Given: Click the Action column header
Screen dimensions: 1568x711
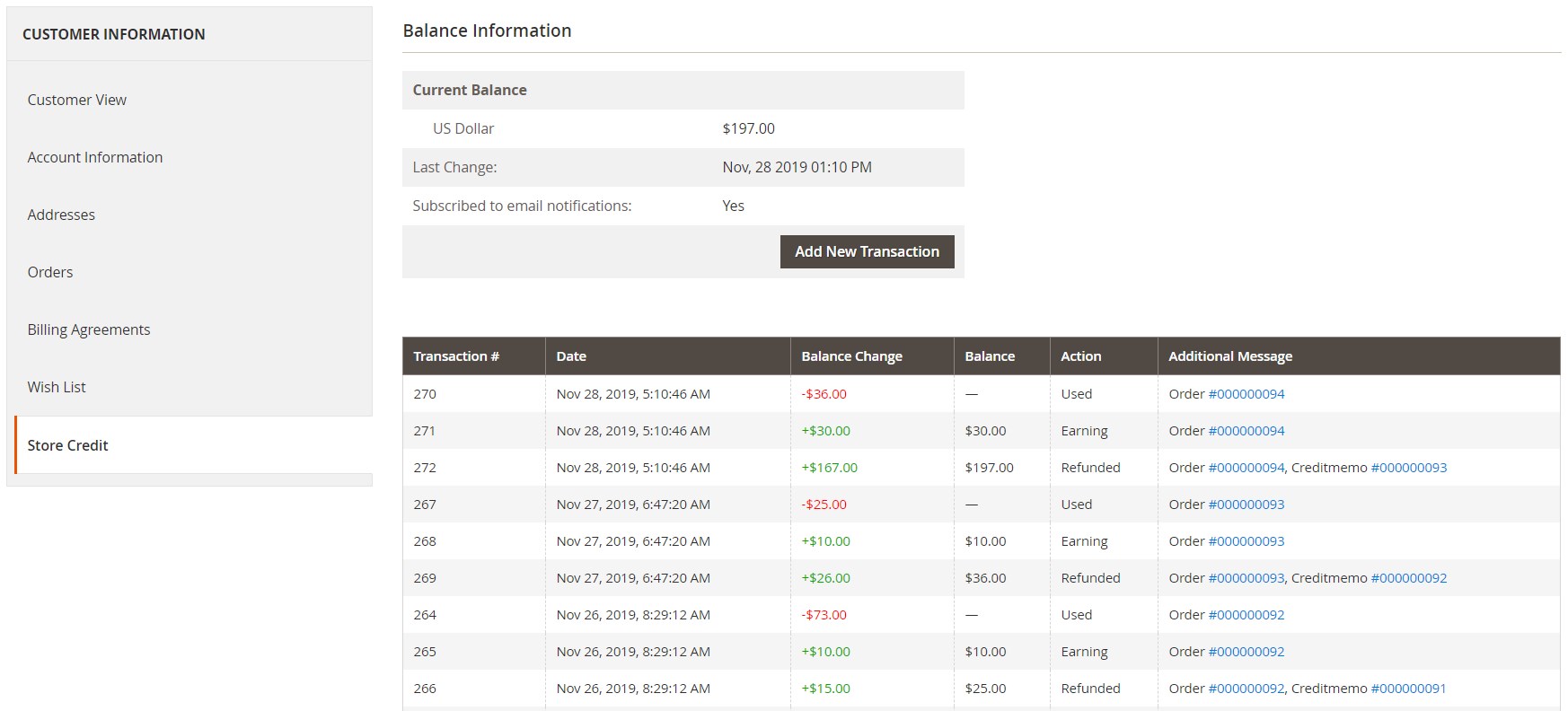Looking at the screenshot, I should tap(1104, 356).
